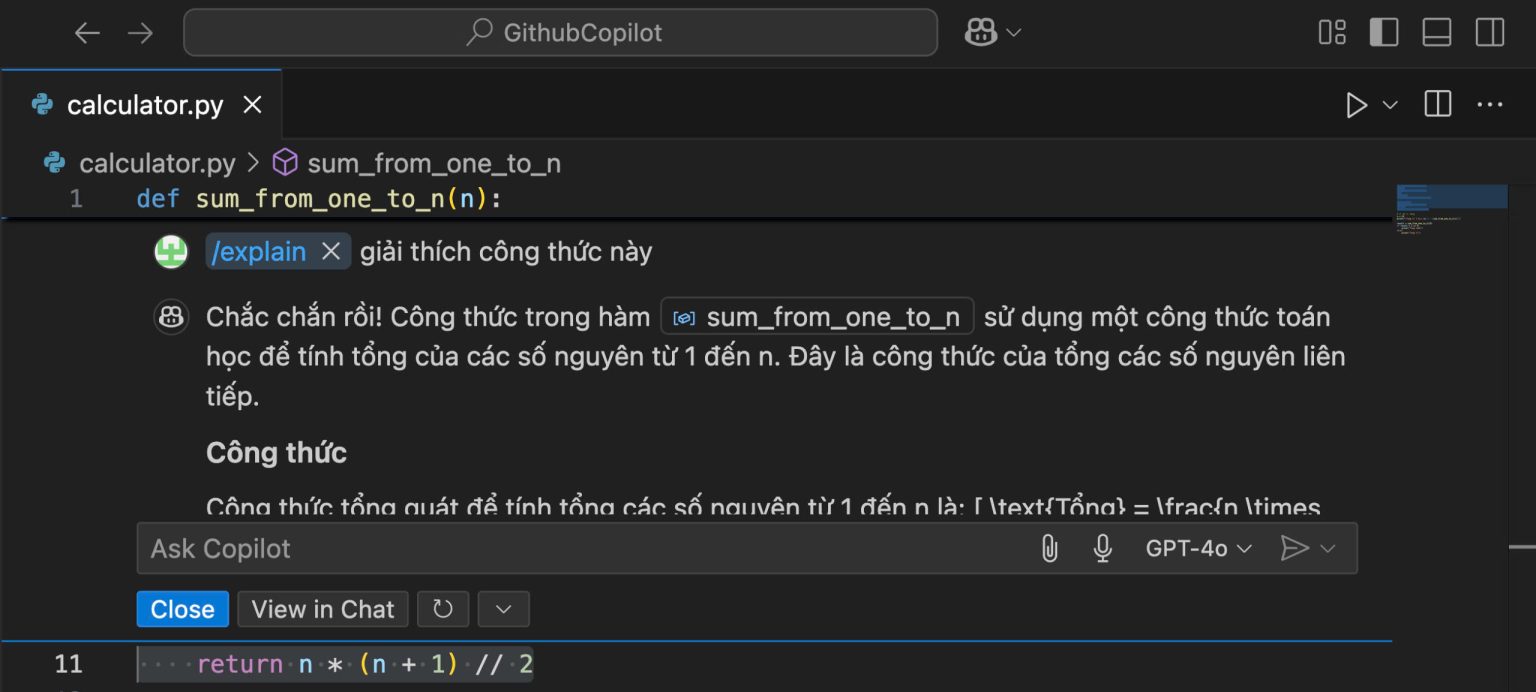The height and width of the screenshot is (692, 1536).
Task: Toggle the primary side bar visibility
Action: [1384, 32]
